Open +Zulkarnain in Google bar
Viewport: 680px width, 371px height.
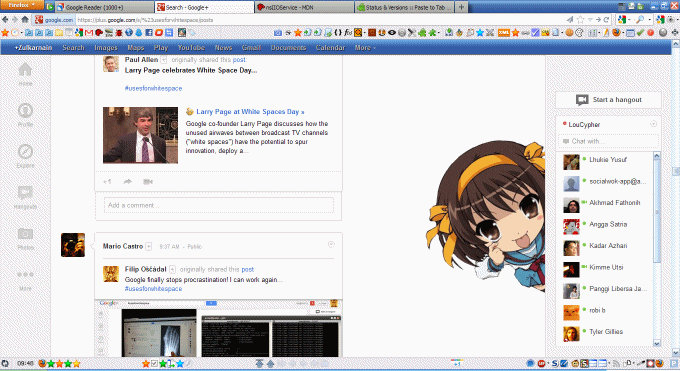point(33,48)
